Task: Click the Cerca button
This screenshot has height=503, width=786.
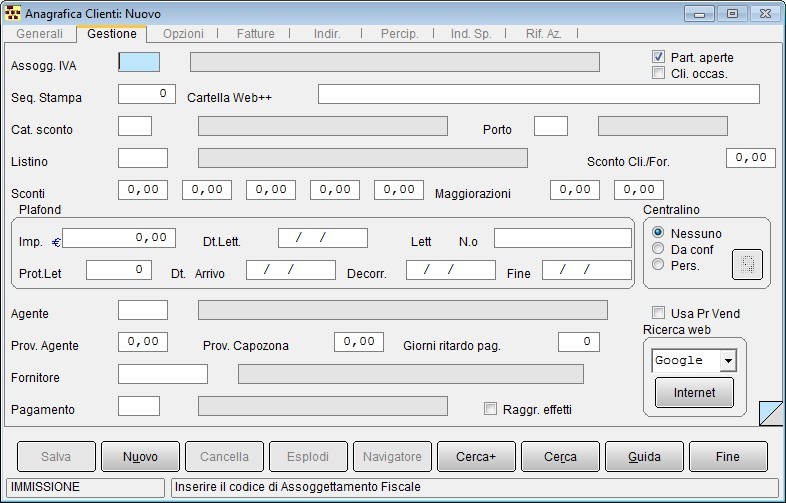Action: pyautogui.click(x=560, y=456)
